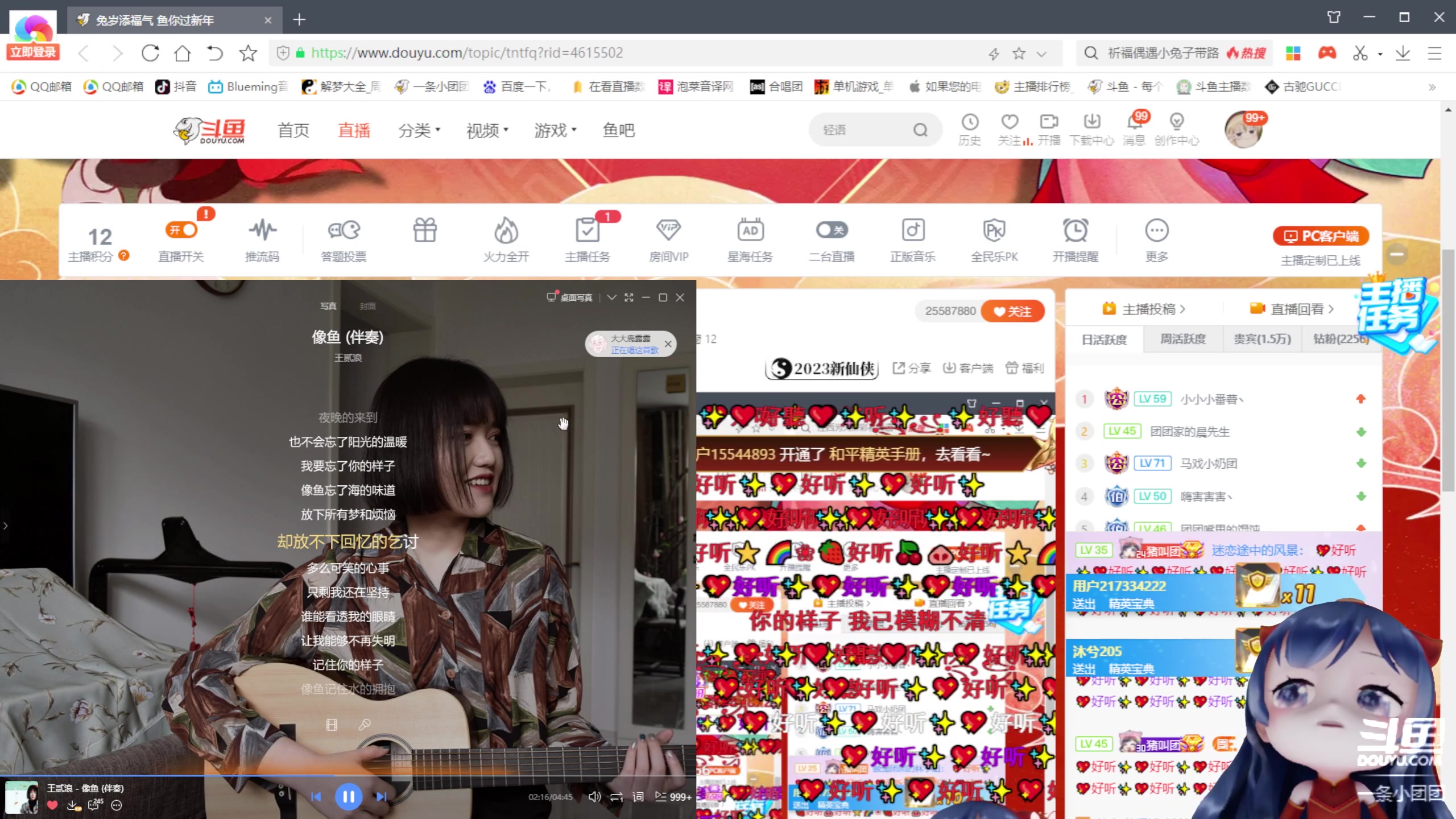The width and height of the screenshot is (1456, 819).
Task: Pause playback with the player pause control
Action: tap(349, 797)
